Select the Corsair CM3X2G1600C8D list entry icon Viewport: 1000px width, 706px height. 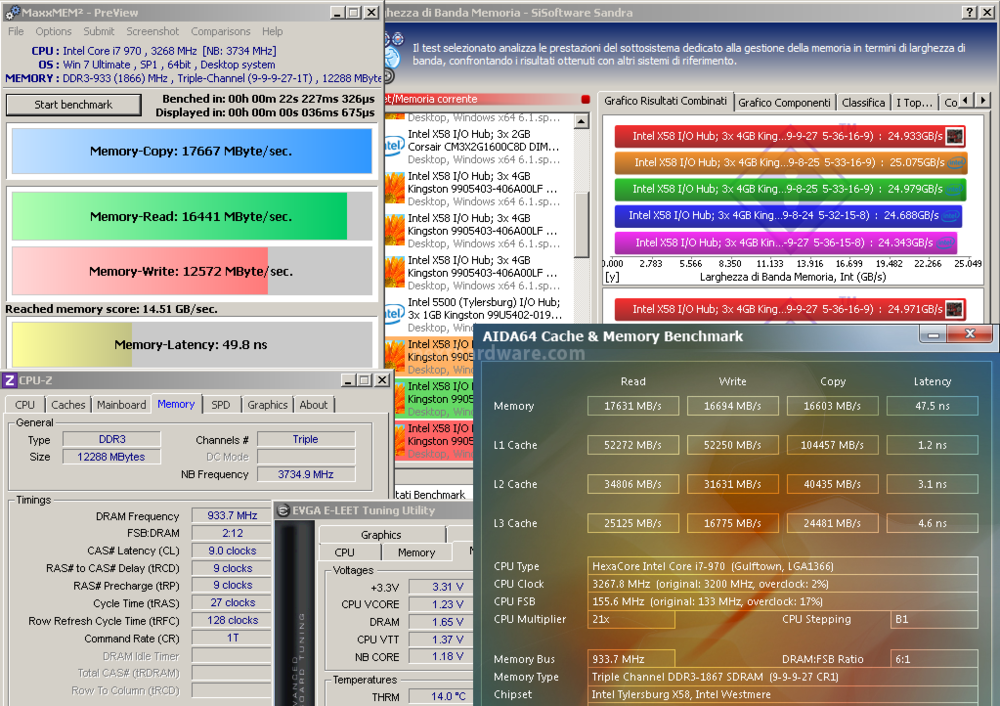393,146
